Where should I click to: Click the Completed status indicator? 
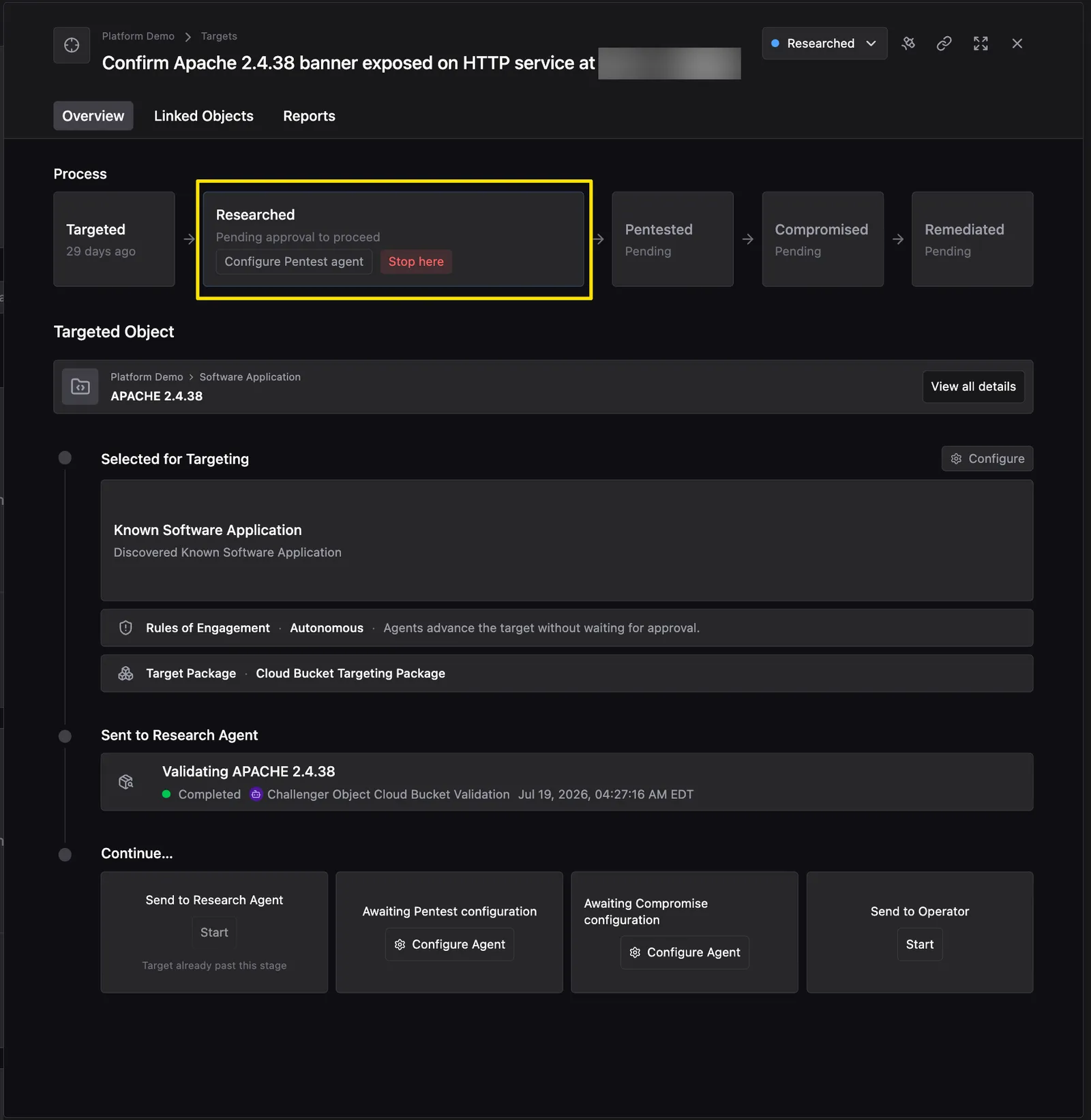point(202,794)
